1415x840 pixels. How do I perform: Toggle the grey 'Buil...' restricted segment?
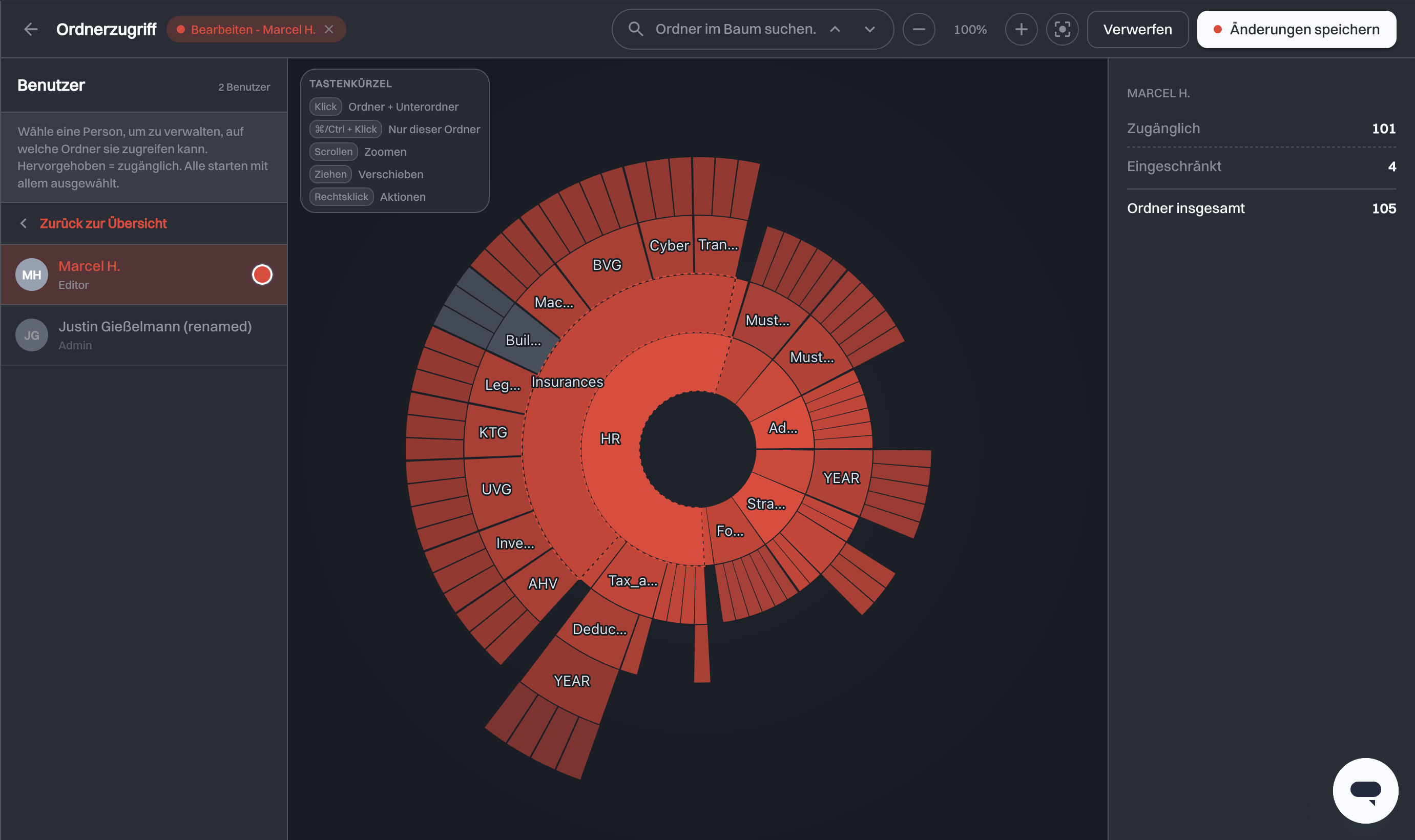[524, 340]
